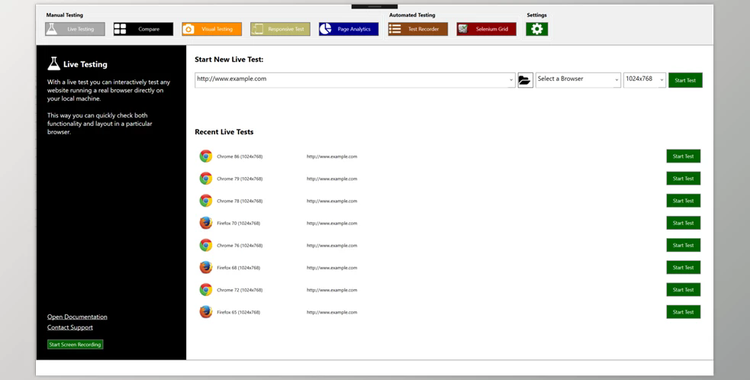The image size is (750, 380).
Task: Select the 'Chrome 76 (1024x768)' text
Action: 240,246
